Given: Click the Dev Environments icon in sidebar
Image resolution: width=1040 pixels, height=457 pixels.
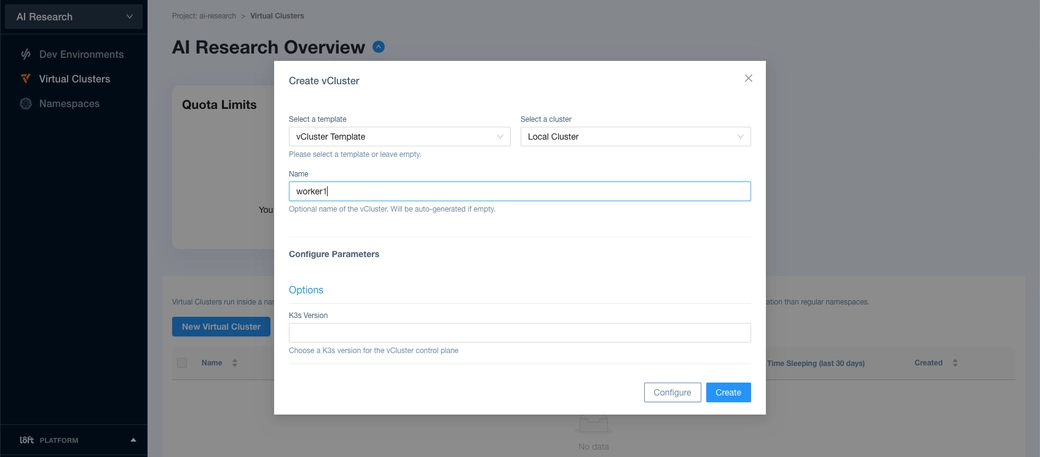Looking at the screenshot, I should click(x=26, y=54).
